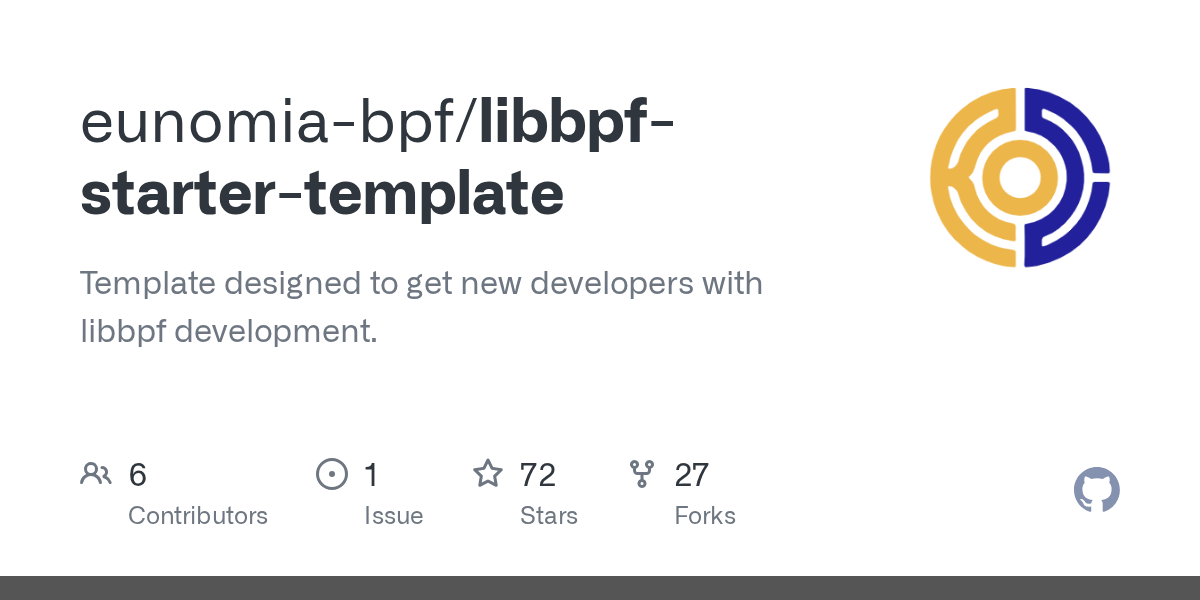Screen dimensions: 1200x600
Task: Click the star count 72
Action: 538,474
